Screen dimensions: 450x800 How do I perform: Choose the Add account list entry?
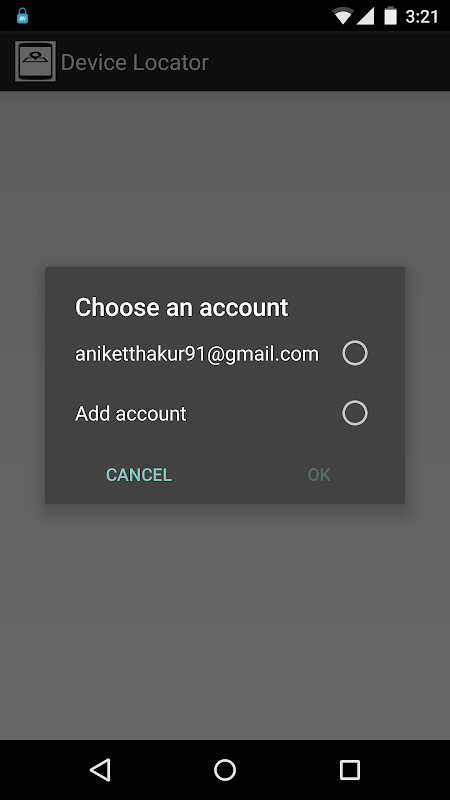(225, 413)
